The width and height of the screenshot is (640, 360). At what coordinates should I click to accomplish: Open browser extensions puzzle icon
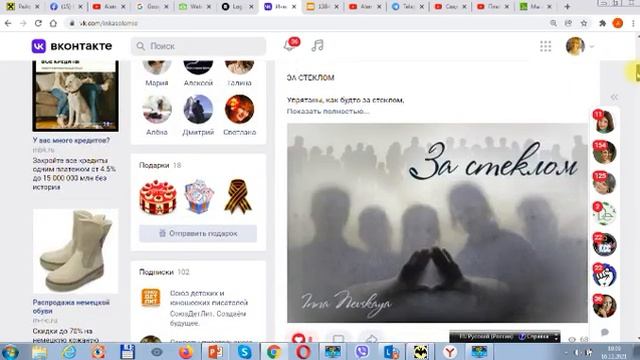pos(602,23)
